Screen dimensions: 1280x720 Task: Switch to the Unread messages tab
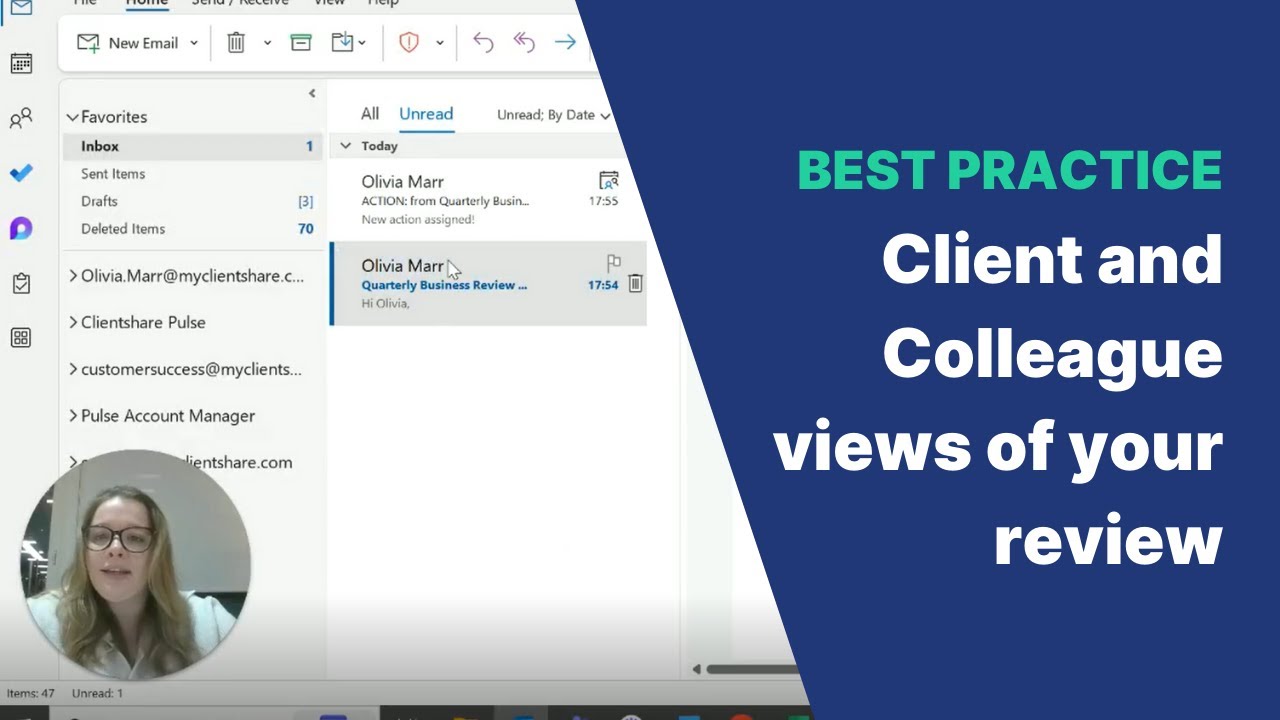coord(426,114)
